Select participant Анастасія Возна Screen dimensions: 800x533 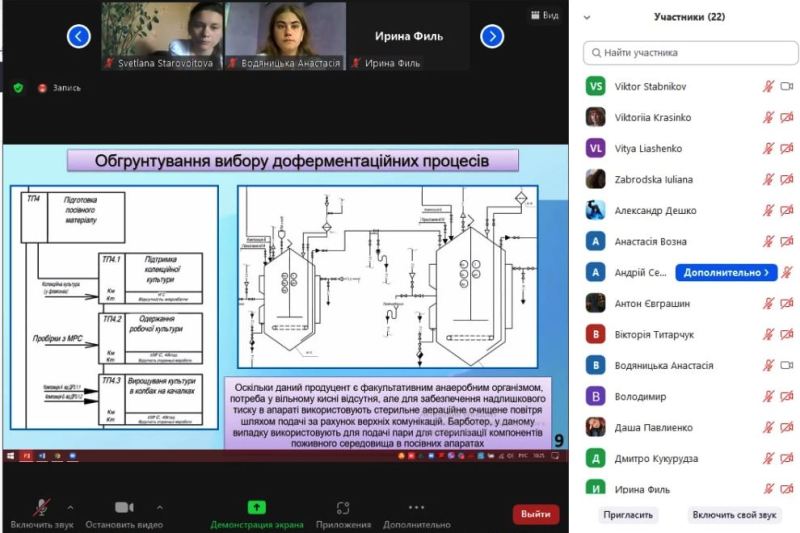tap(690, 241)
